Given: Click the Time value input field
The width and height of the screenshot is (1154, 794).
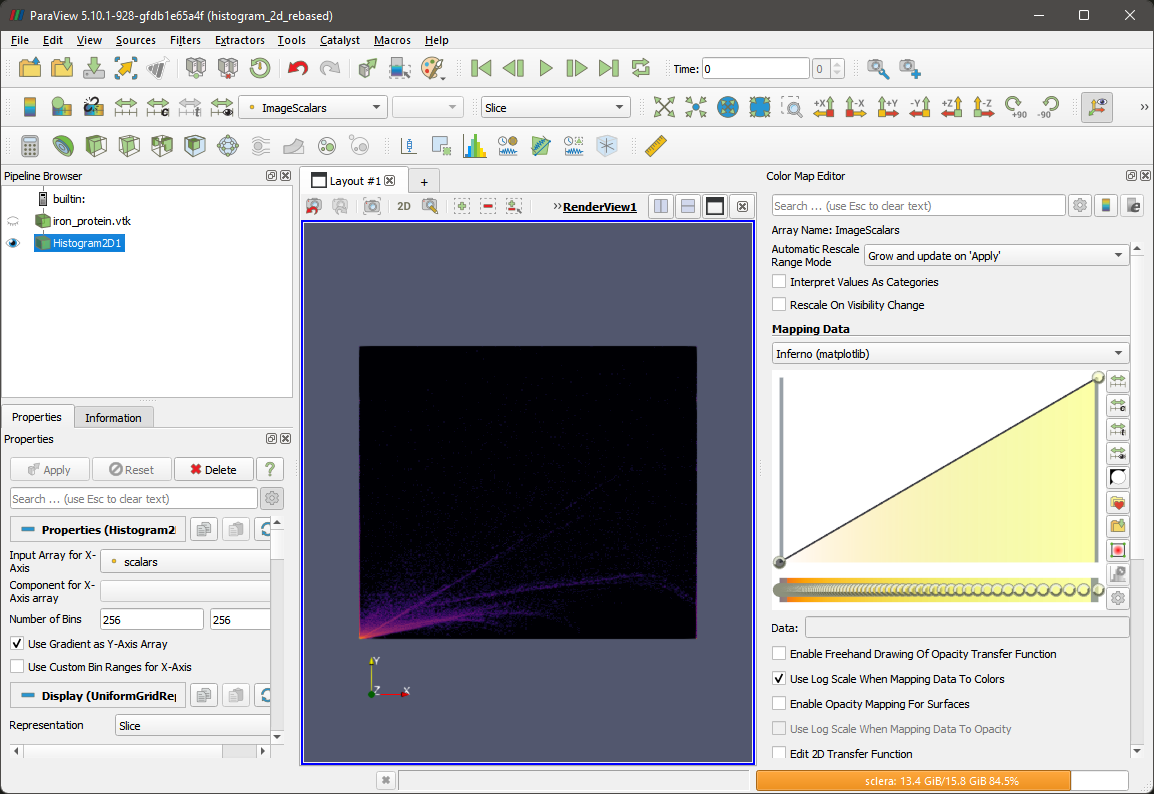Looking at the screenshot, I should point(755,68).
